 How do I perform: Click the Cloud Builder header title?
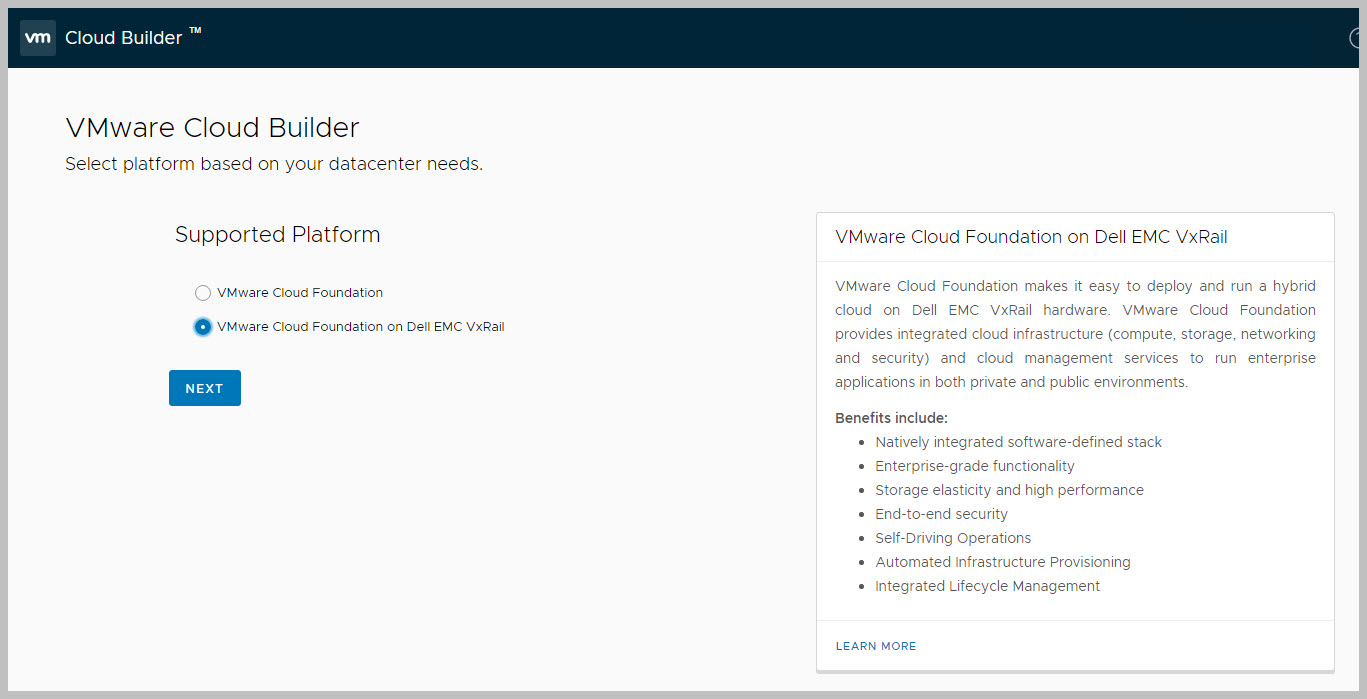[124, 38]
